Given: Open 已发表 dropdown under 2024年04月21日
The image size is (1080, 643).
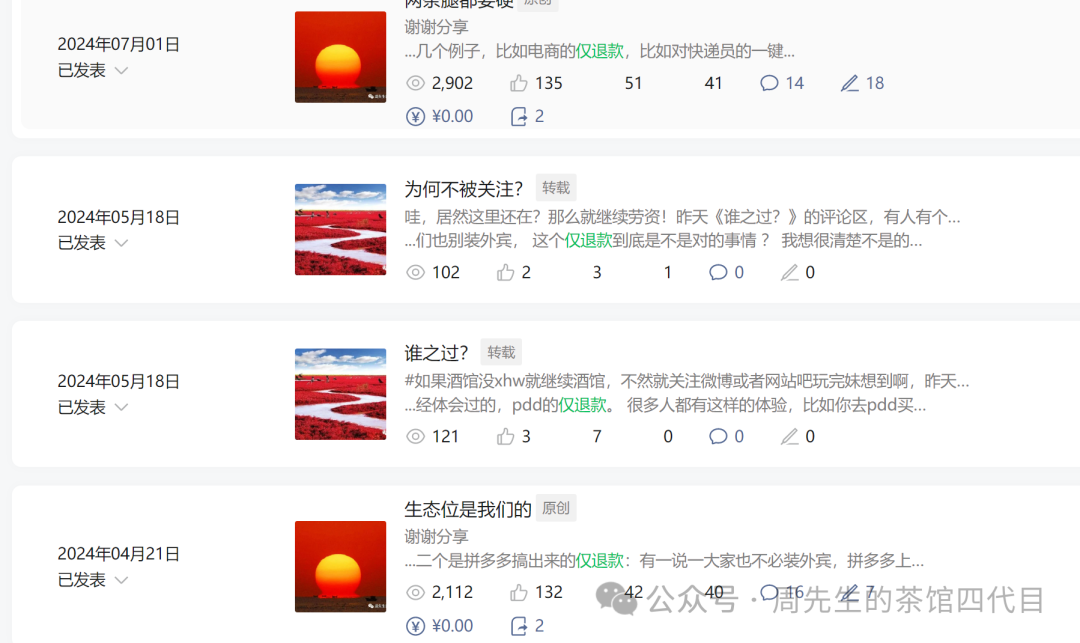Looking at the screenshot, I should (121, 580).
